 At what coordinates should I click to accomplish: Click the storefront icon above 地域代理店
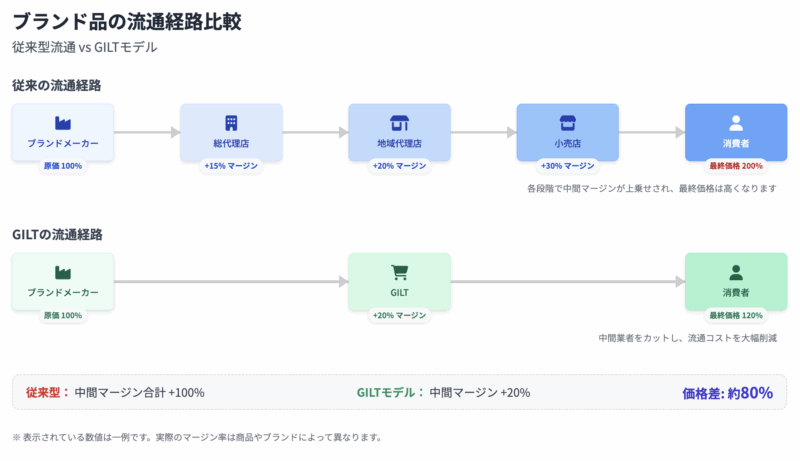pyautogui.click(x=399, y=123)
